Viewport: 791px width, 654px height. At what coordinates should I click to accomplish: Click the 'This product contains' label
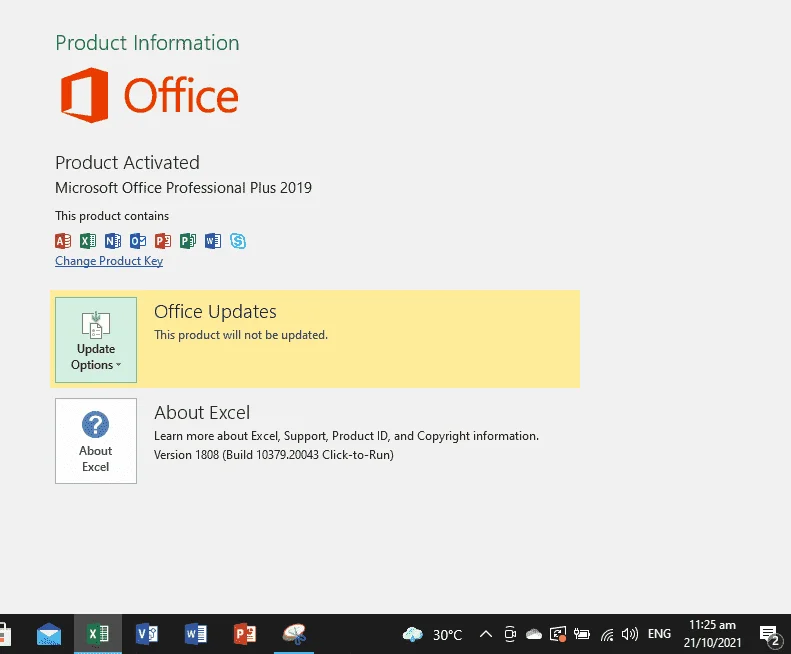coord(112,216)
